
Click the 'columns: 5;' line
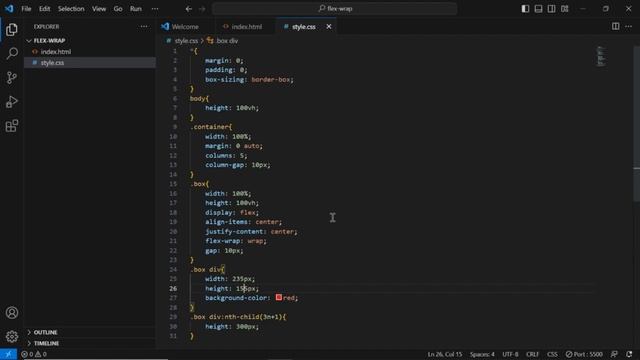[x=226, y=156]
